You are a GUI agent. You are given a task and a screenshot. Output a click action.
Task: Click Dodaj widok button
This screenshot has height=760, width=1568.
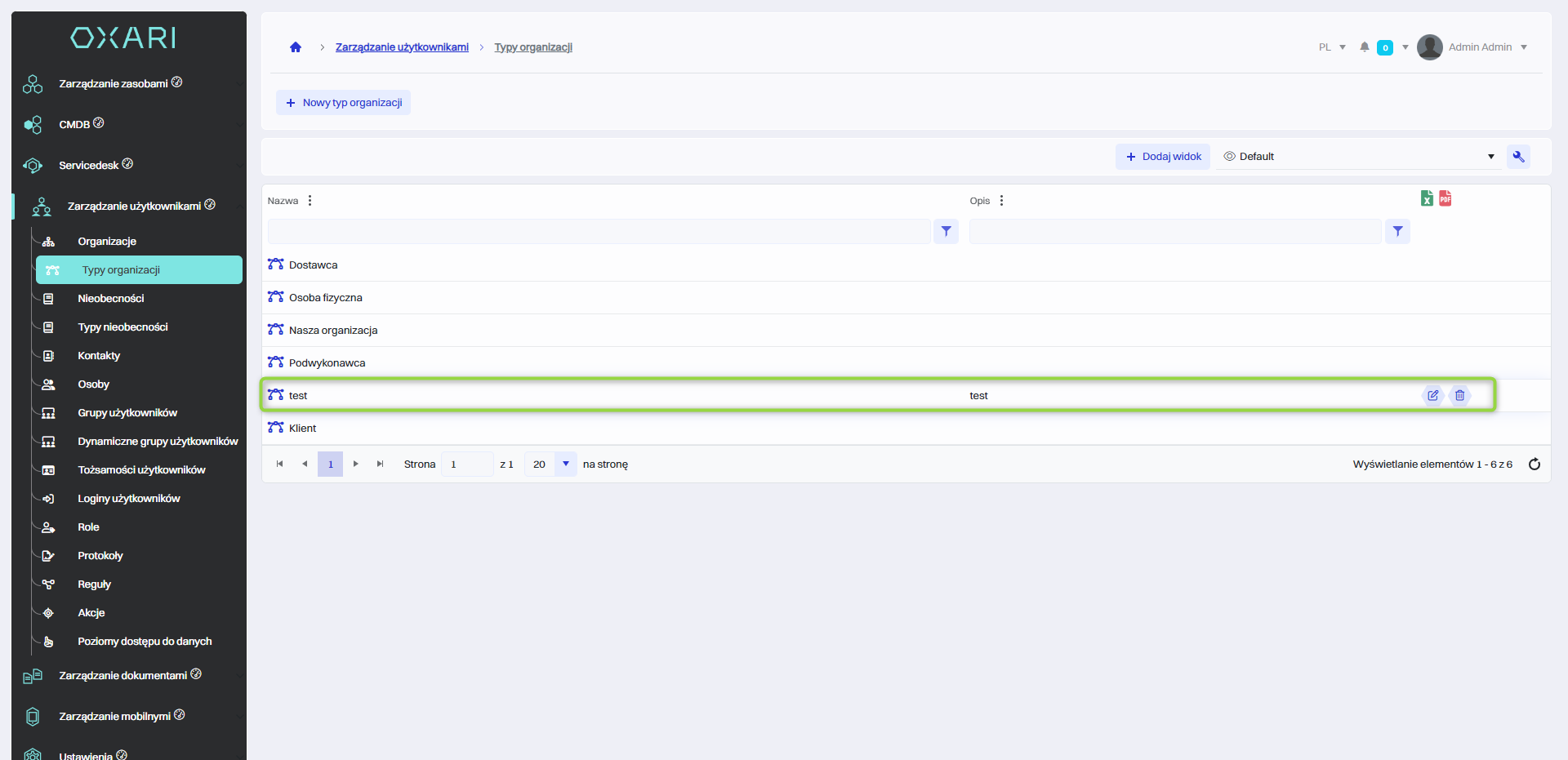coord(1163,157)
